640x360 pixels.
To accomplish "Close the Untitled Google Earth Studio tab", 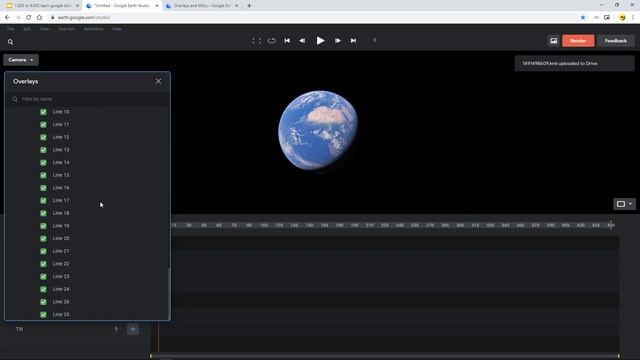I will (157, 6).
